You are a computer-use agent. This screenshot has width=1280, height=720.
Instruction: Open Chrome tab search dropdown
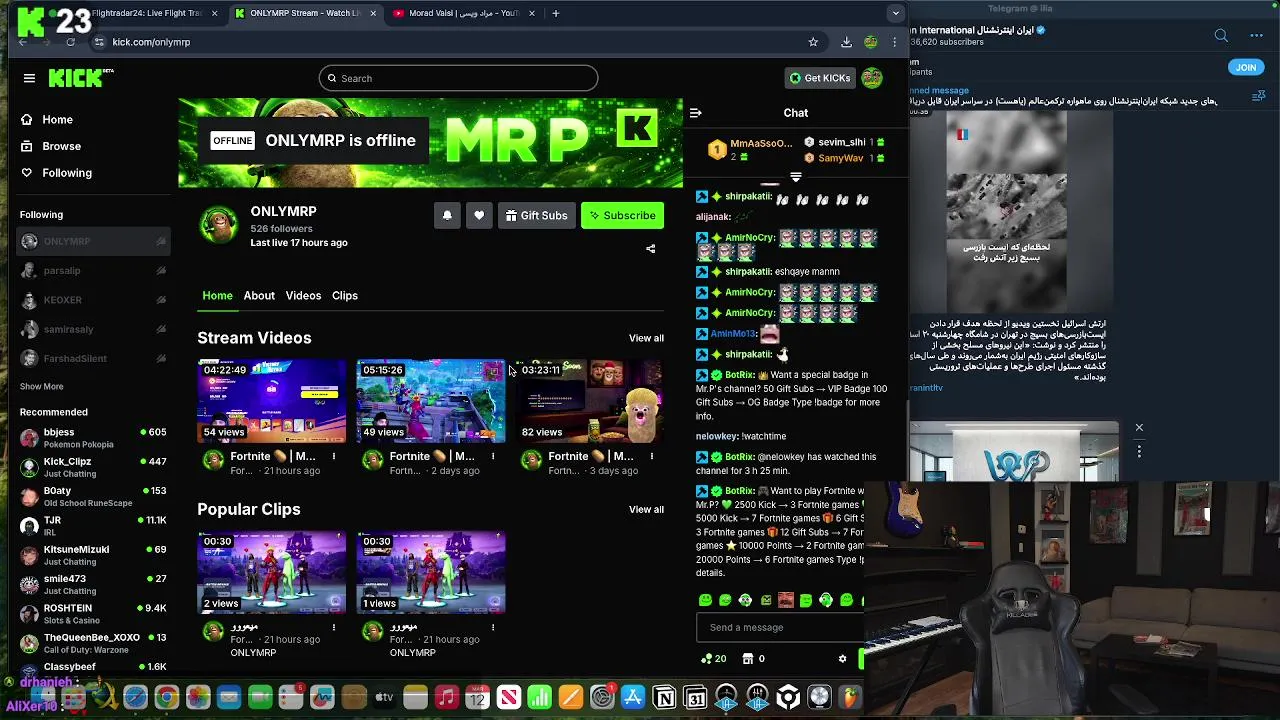pyautogui.click(x=895, y=13)
